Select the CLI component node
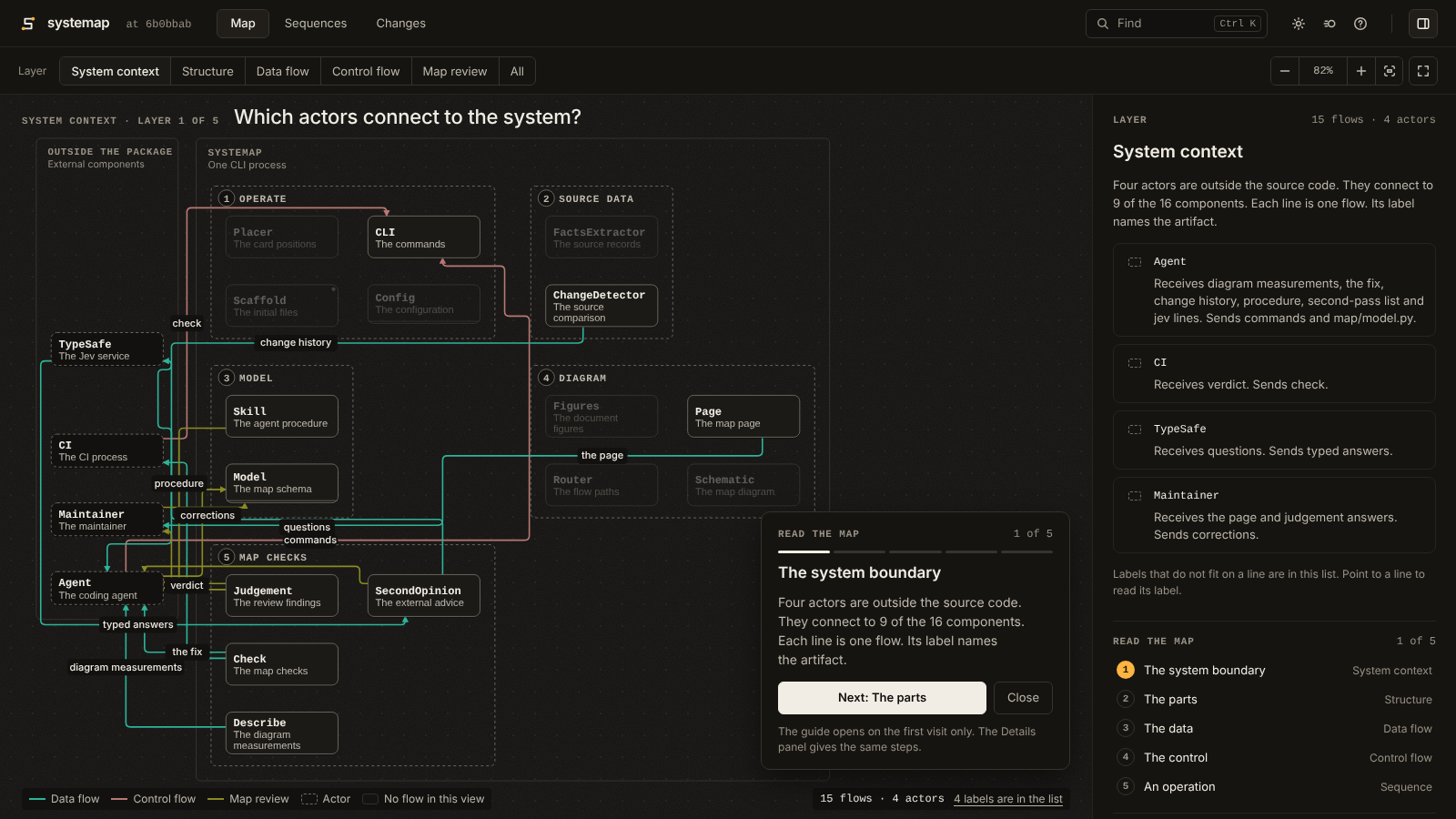The height and width of the screenshot is (819, 1456). tap(424, 238)
